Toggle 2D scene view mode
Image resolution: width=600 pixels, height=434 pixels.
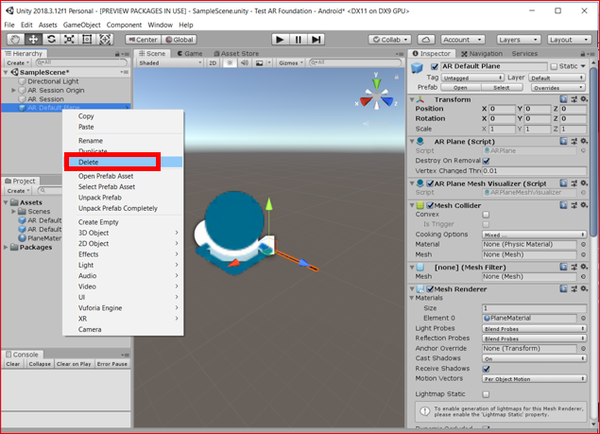213,63
